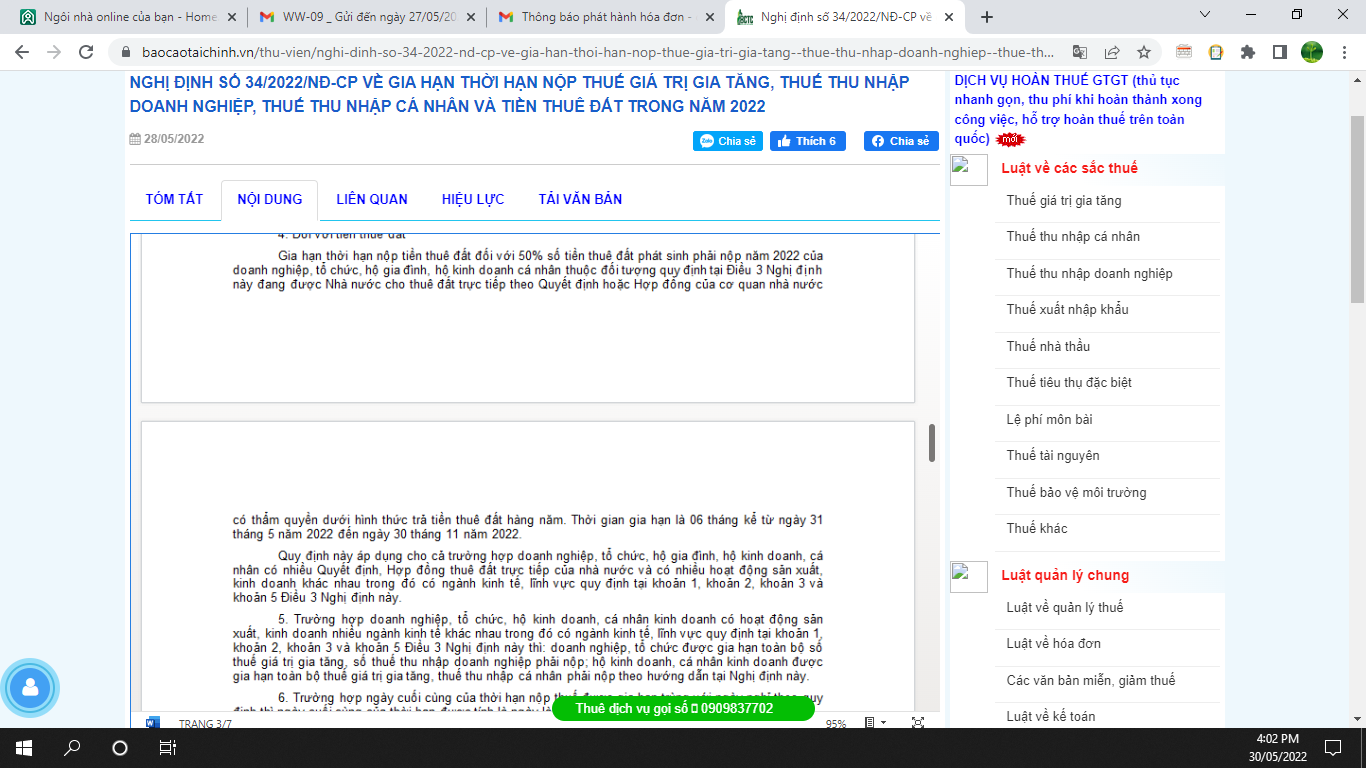
Task: Open Chrome three-dot menu
Action: [x=1345, y=52]
